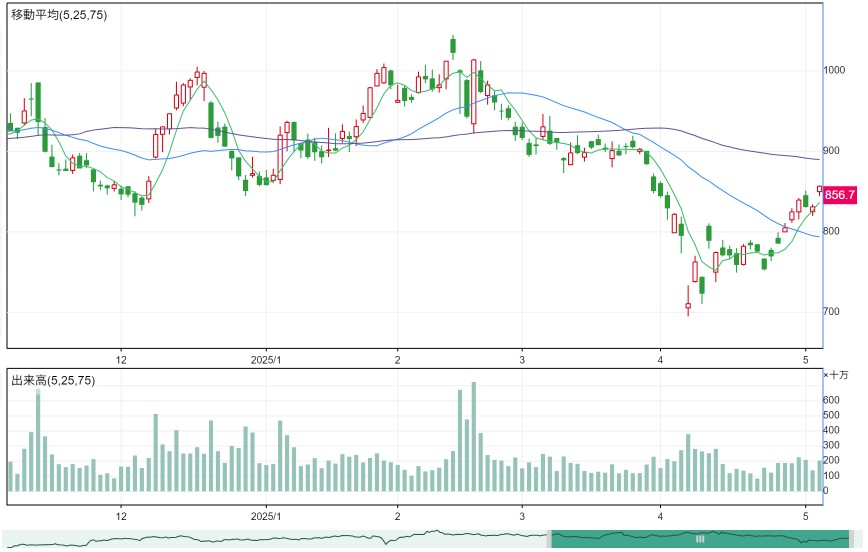The width and height of the screenshot is (868, 552).
Task: Grab the range selector's center grip handle
Action: click(x=700, y=539)
